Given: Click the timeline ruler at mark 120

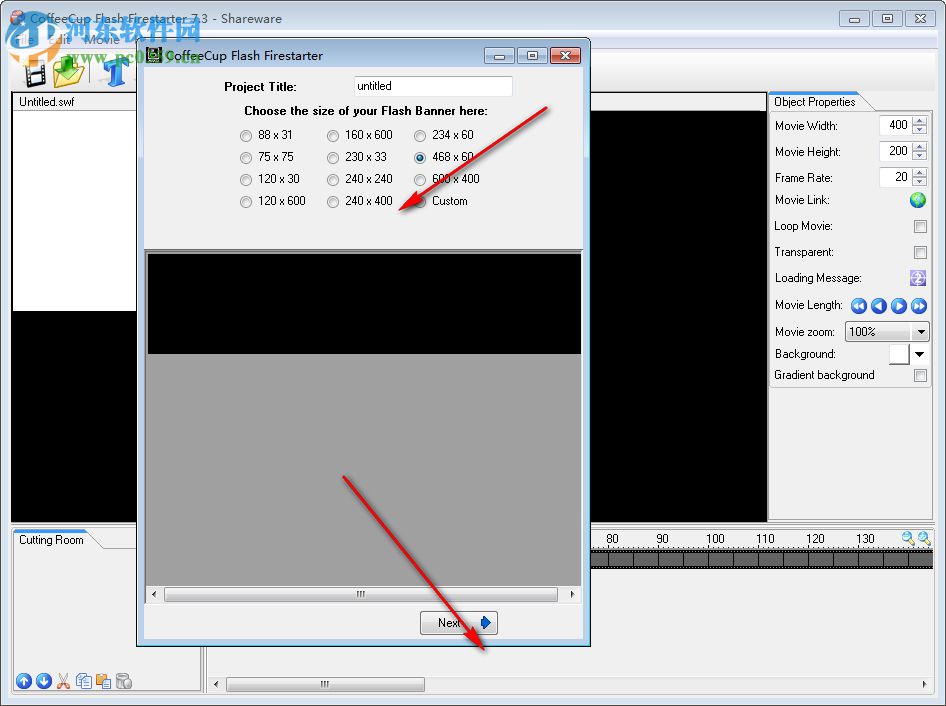Looking at the screenshot, I should (815, 538).
